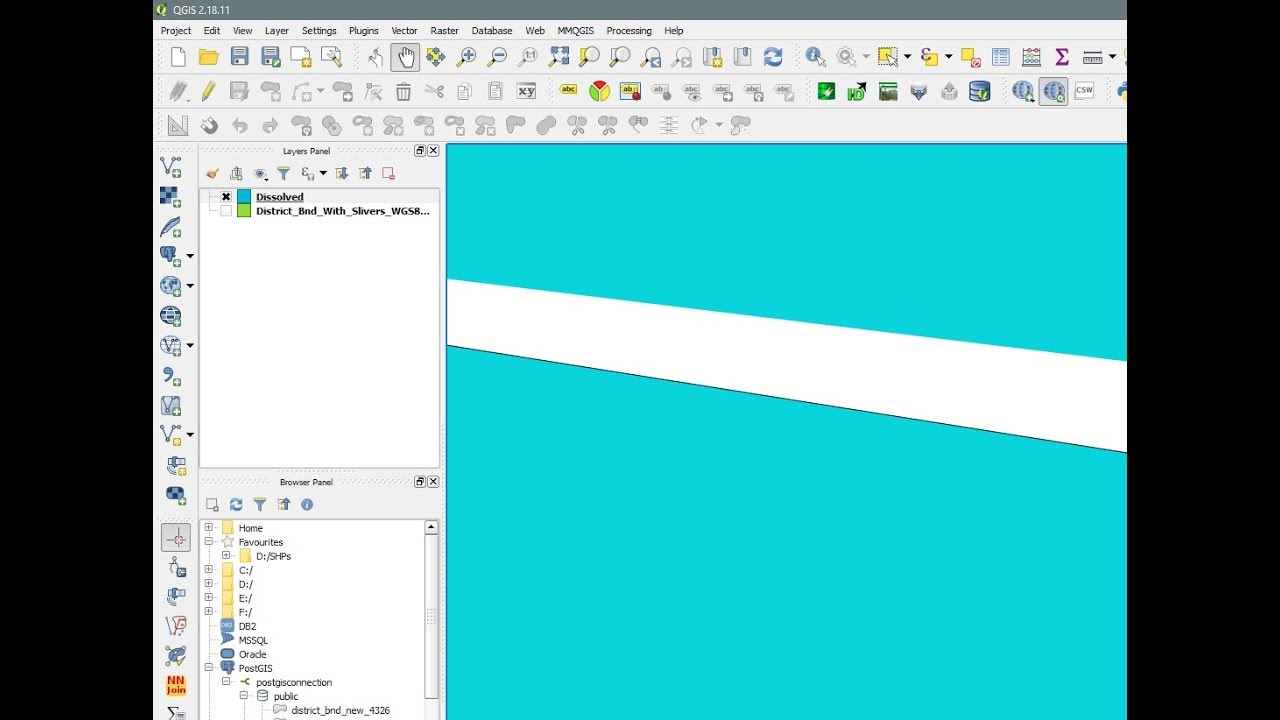Add a raster layer from side toolbar
This screenshot has height=720, width=1280.
click(x=171, y=197)
